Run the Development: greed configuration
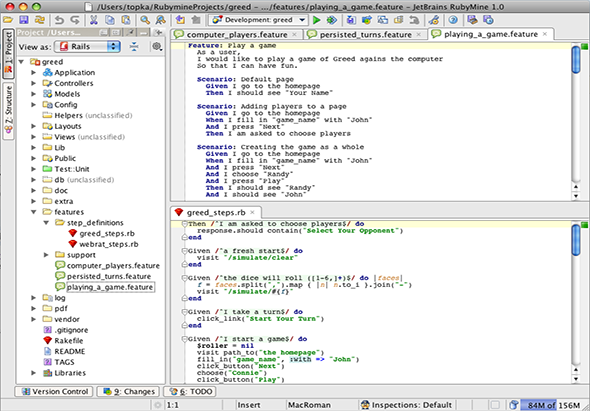The width and height of the screenshot is (590, 411). click(316, 20)
